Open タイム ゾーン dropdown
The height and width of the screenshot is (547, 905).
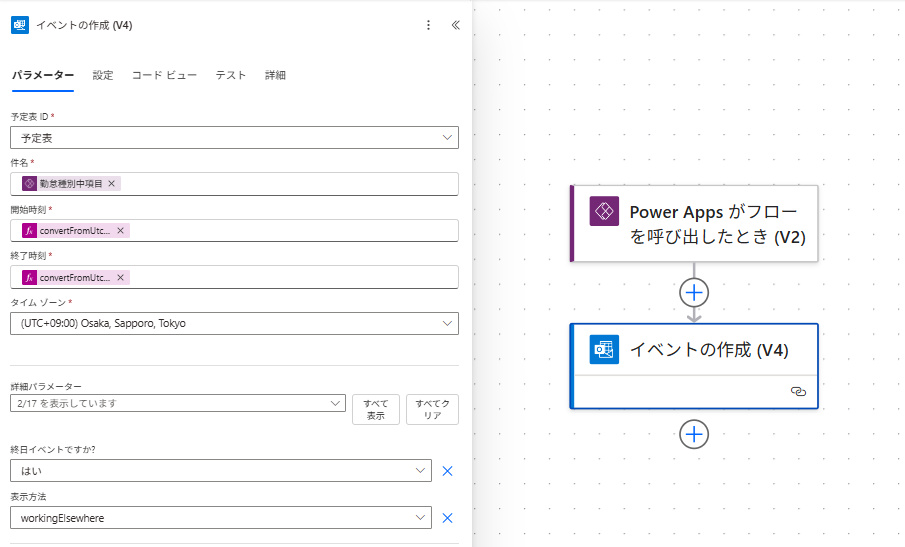234,323
